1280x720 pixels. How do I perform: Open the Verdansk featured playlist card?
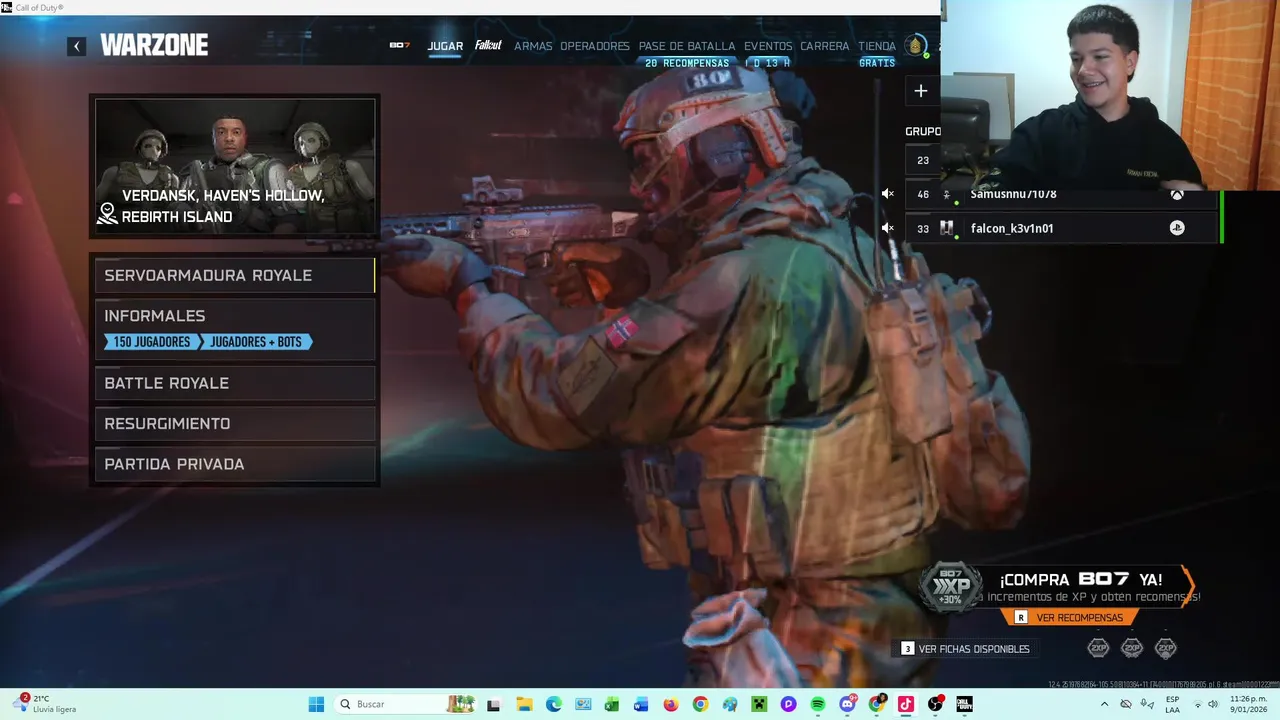pyautogui.click(x=235, y=167)
